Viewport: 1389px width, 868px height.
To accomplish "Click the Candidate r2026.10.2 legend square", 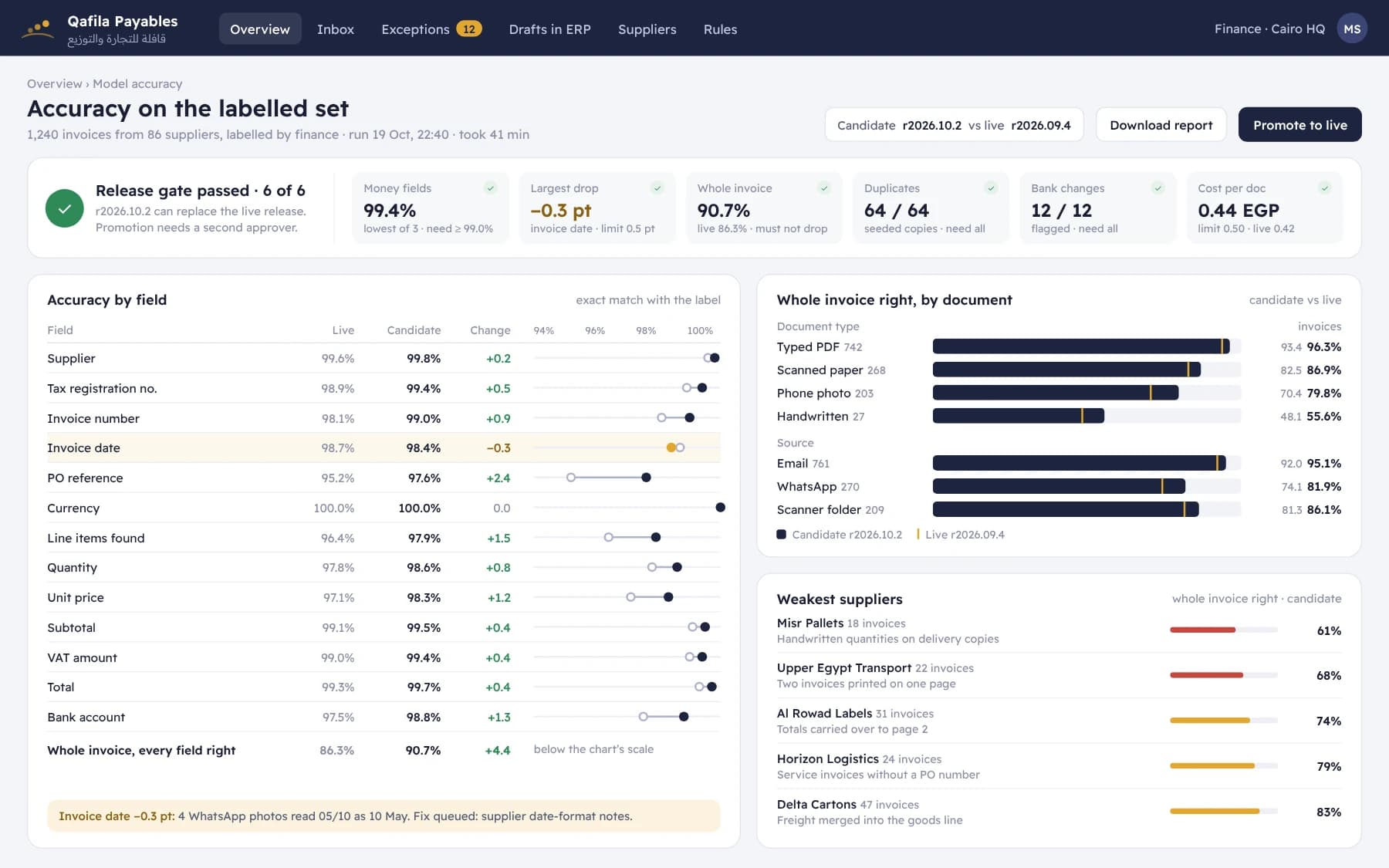I will (x=781, y=534).
